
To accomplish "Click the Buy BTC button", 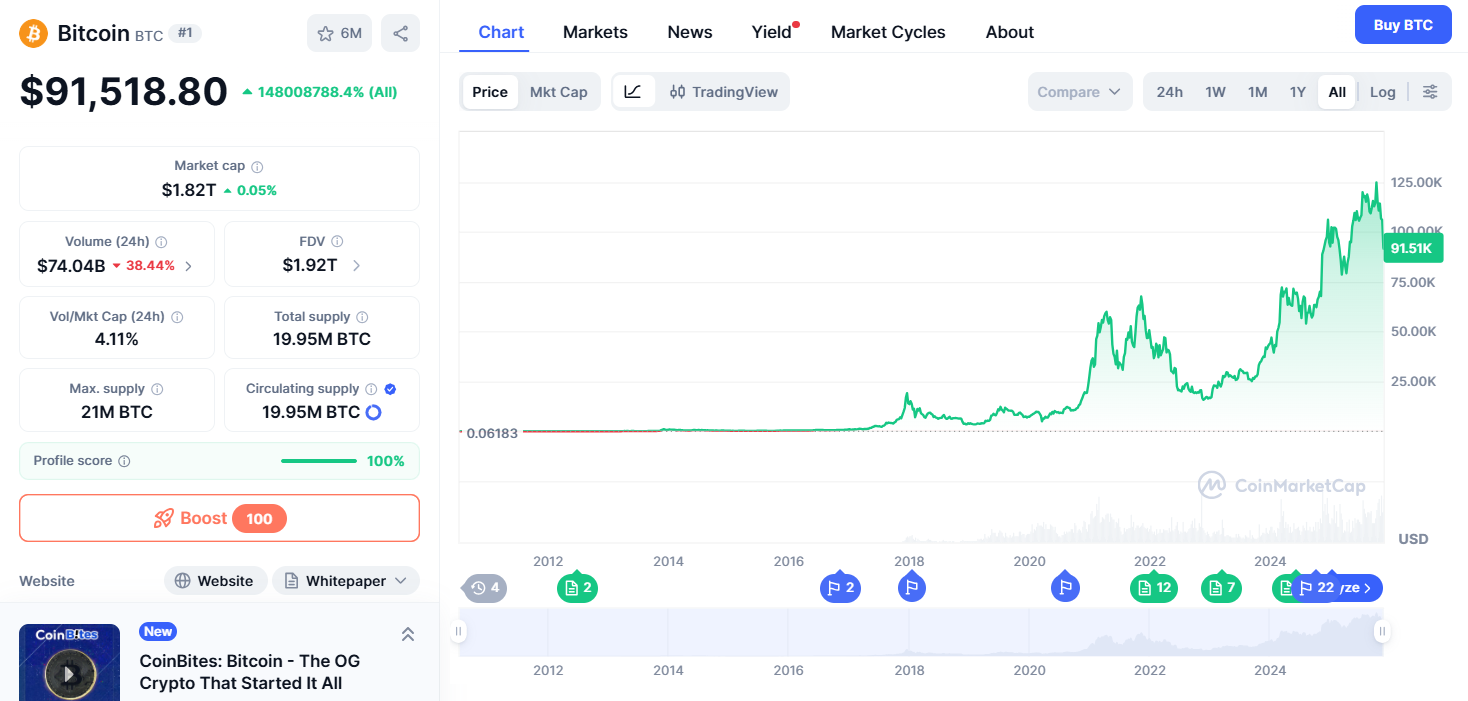I will pos(1403,25).
